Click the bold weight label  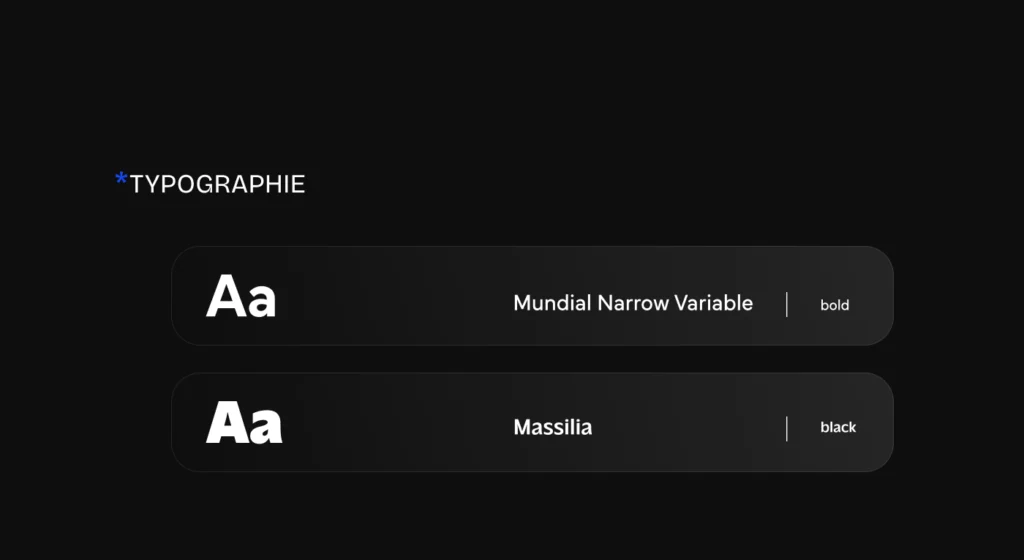[x=835, y=305]
